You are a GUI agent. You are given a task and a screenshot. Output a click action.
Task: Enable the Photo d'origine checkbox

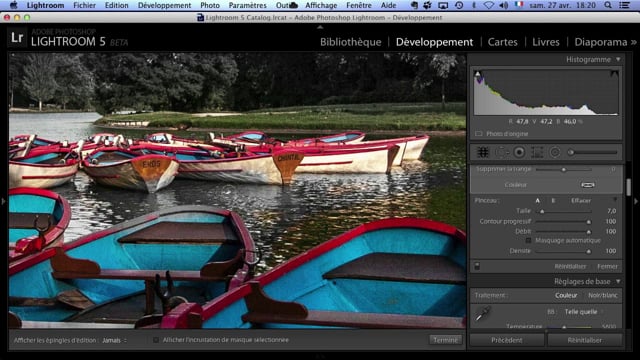479,134
